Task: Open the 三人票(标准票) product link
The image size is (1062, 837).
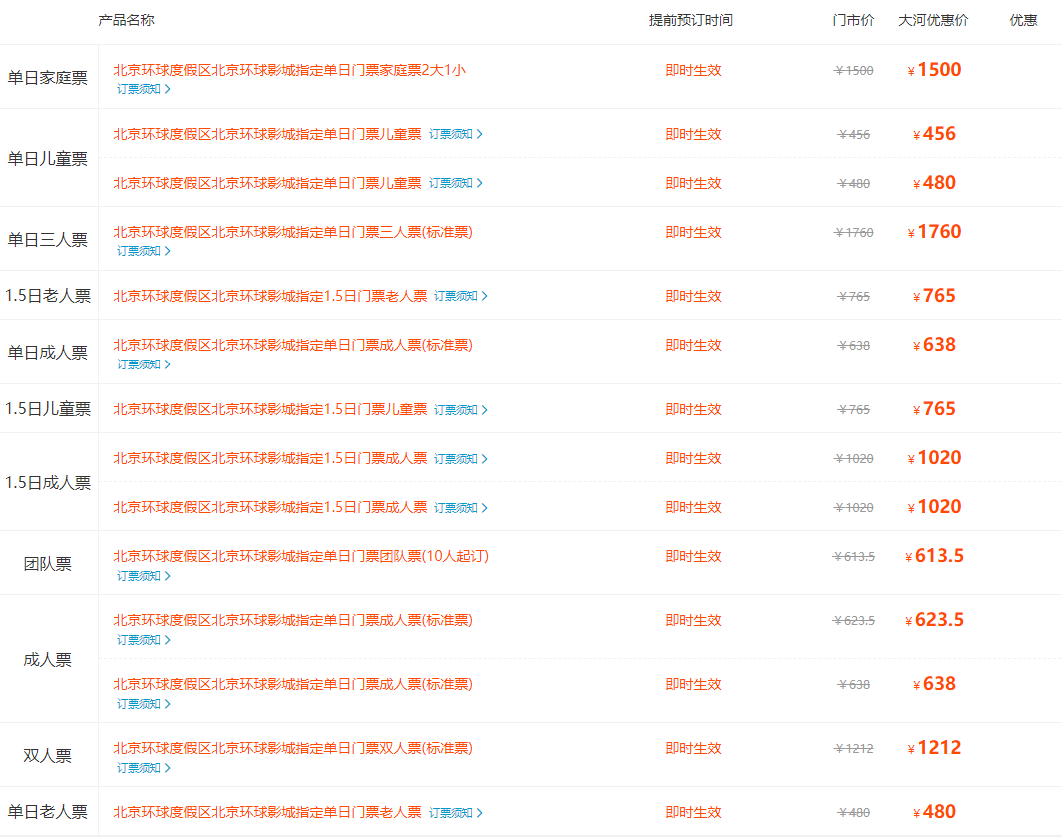Action: pos(293,232)
